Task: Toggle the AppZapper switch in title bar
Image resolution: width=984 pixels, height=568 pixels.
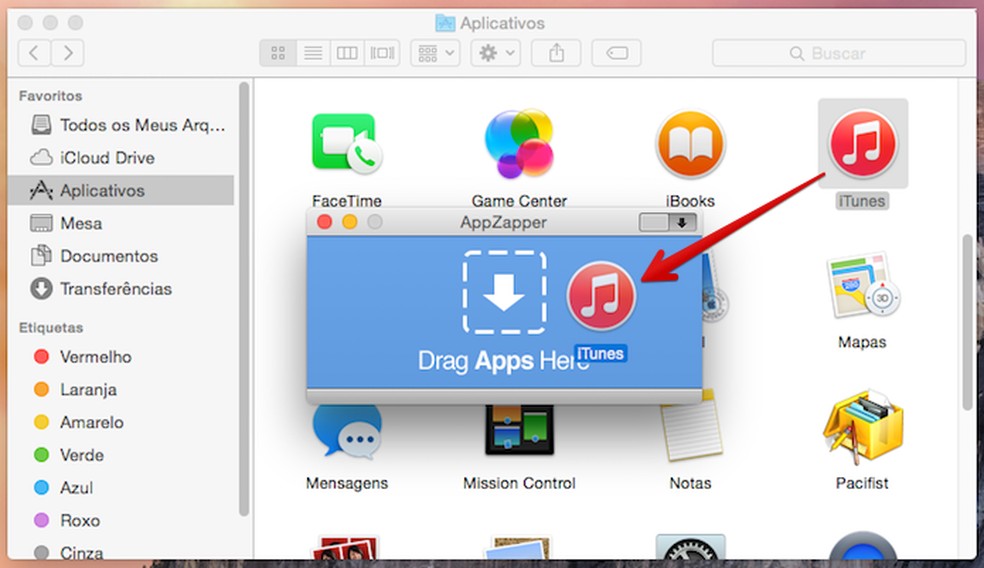Action: 667,222
